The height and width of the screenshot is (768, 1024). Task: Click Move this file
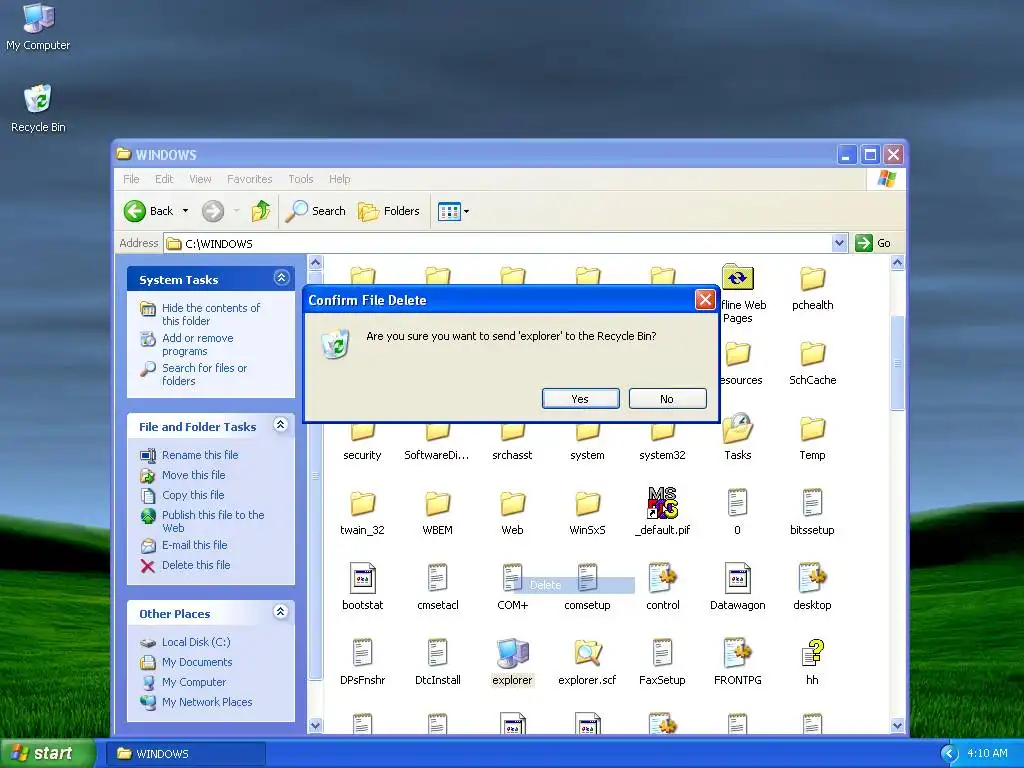click(x=193, y=475)
